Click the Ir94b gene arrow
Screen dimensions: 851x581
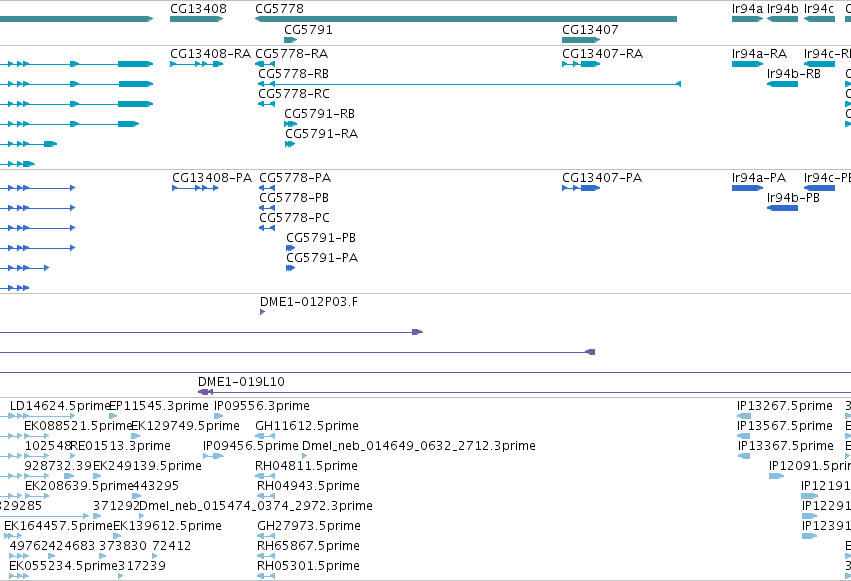[782, 19]
